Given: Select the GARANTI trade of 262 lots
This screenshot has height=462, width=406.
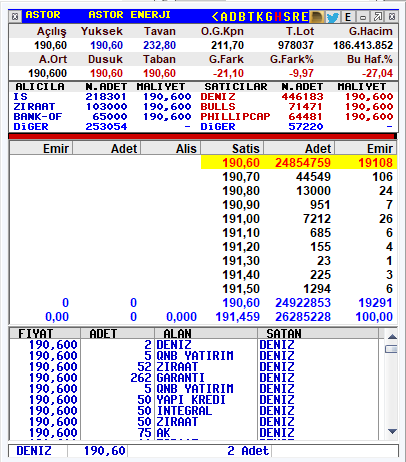Looking at the screenshot, I should [x=194, y=378].
